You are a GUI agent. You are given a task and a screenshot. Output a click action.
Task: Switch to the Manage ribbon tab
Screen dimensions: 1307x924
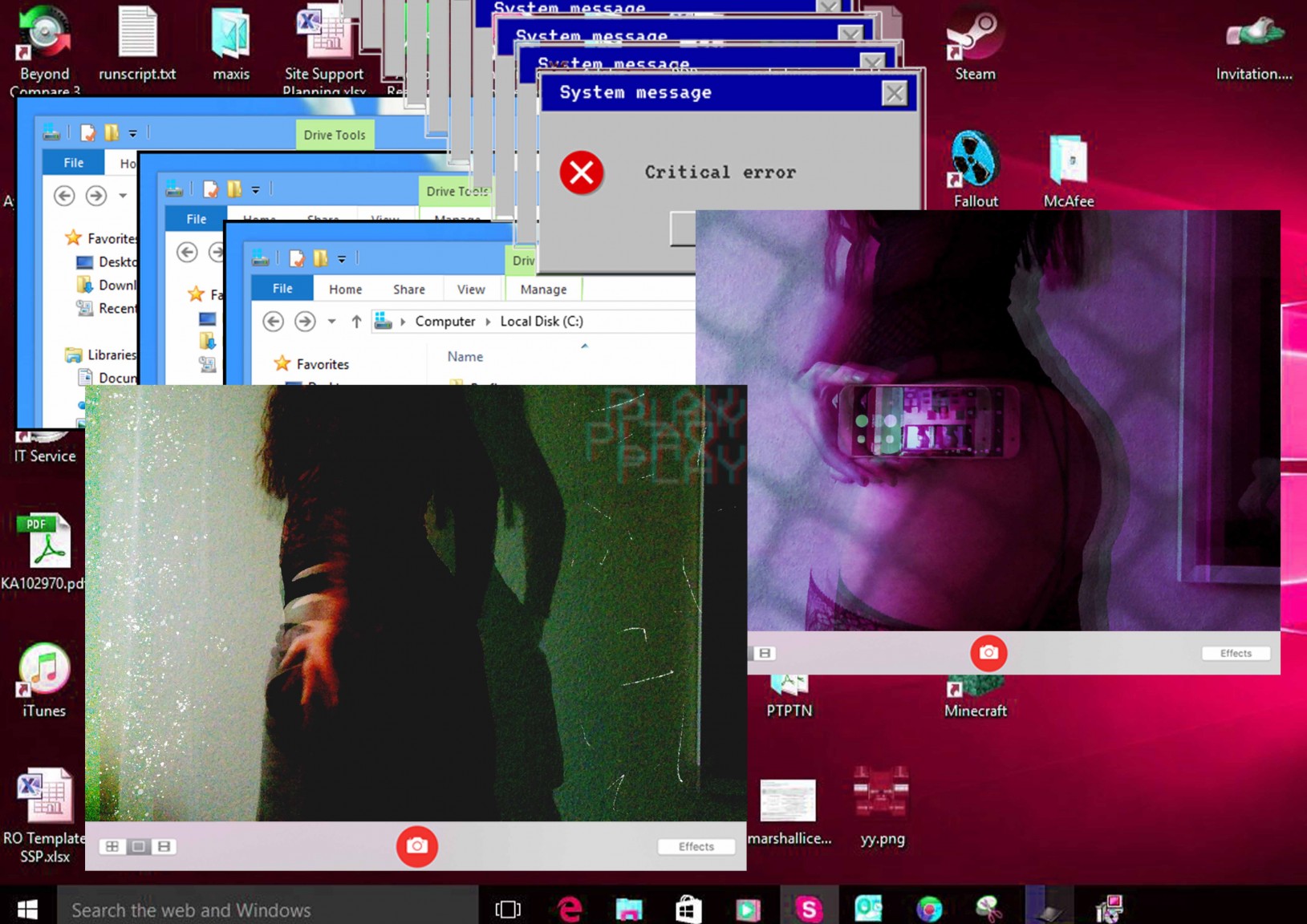(x=543, y=290)
